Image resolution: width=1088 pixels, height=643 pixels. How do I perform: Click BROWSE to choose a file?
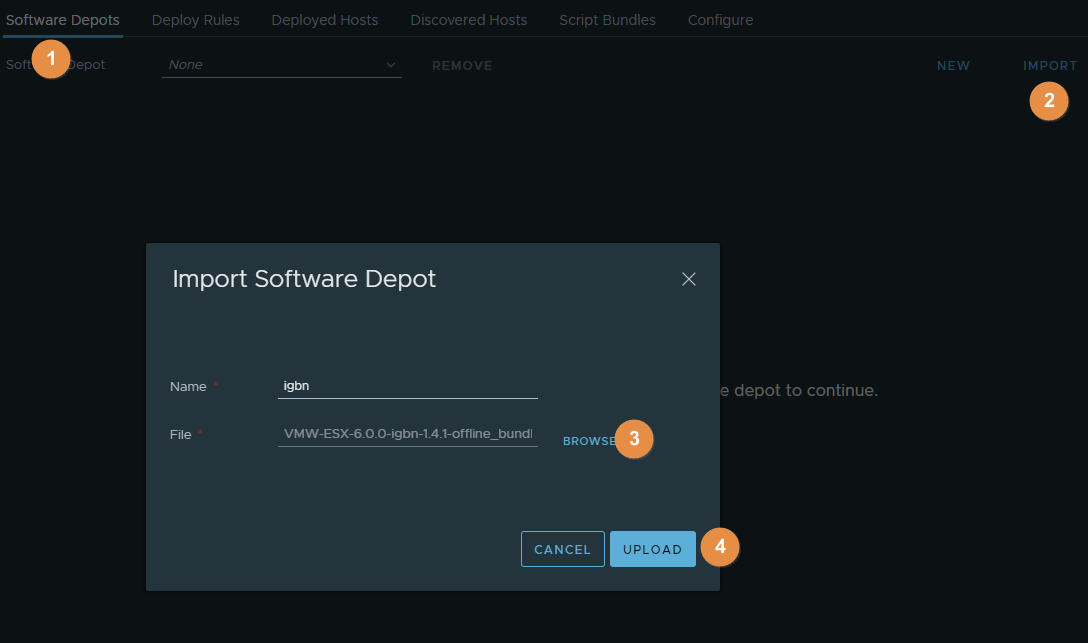pyautogui.click(x=588, y=441)
